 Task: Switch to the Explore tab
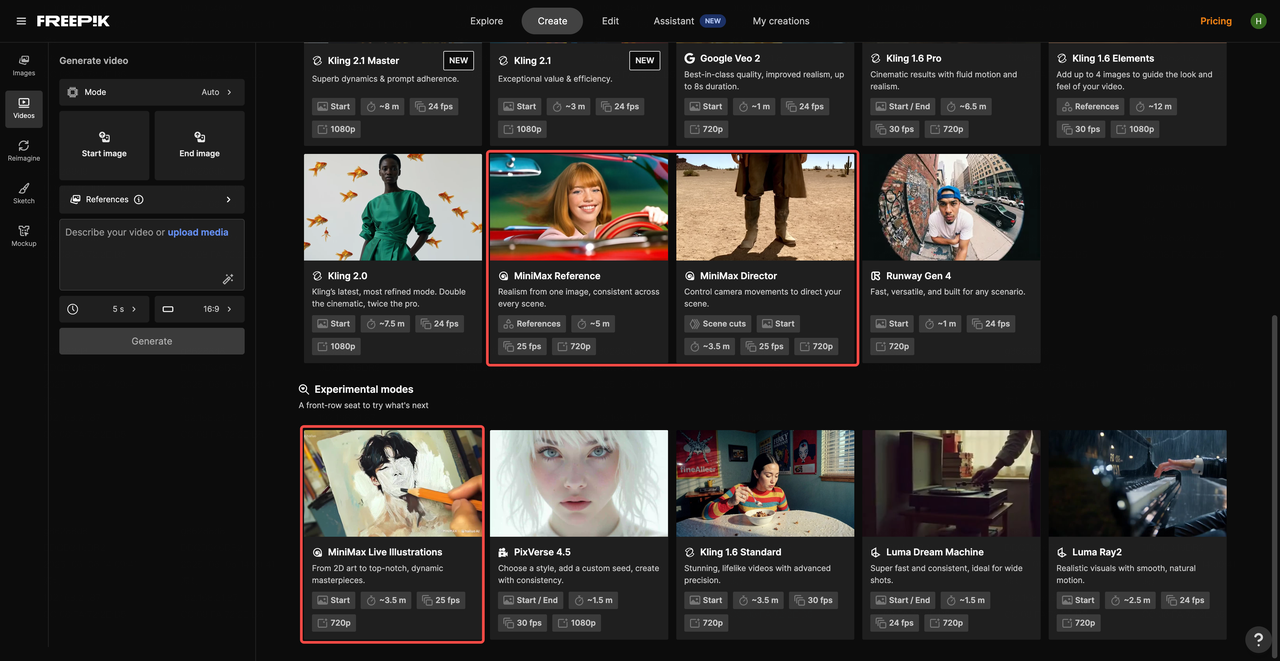(x=487, y=21)
